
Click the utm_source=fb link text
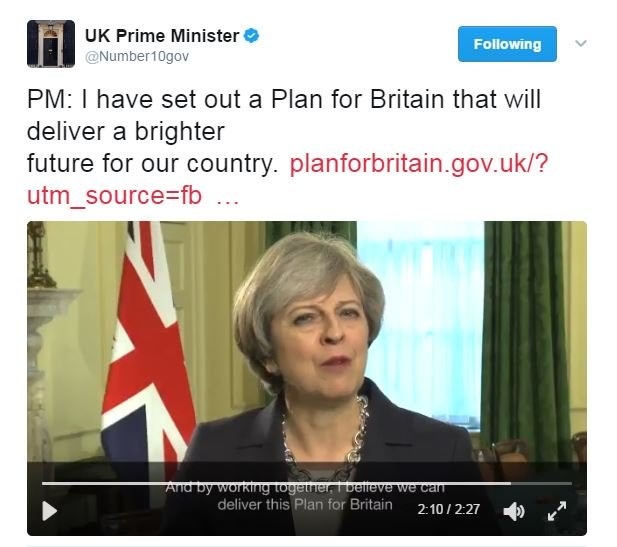point(115,196)
